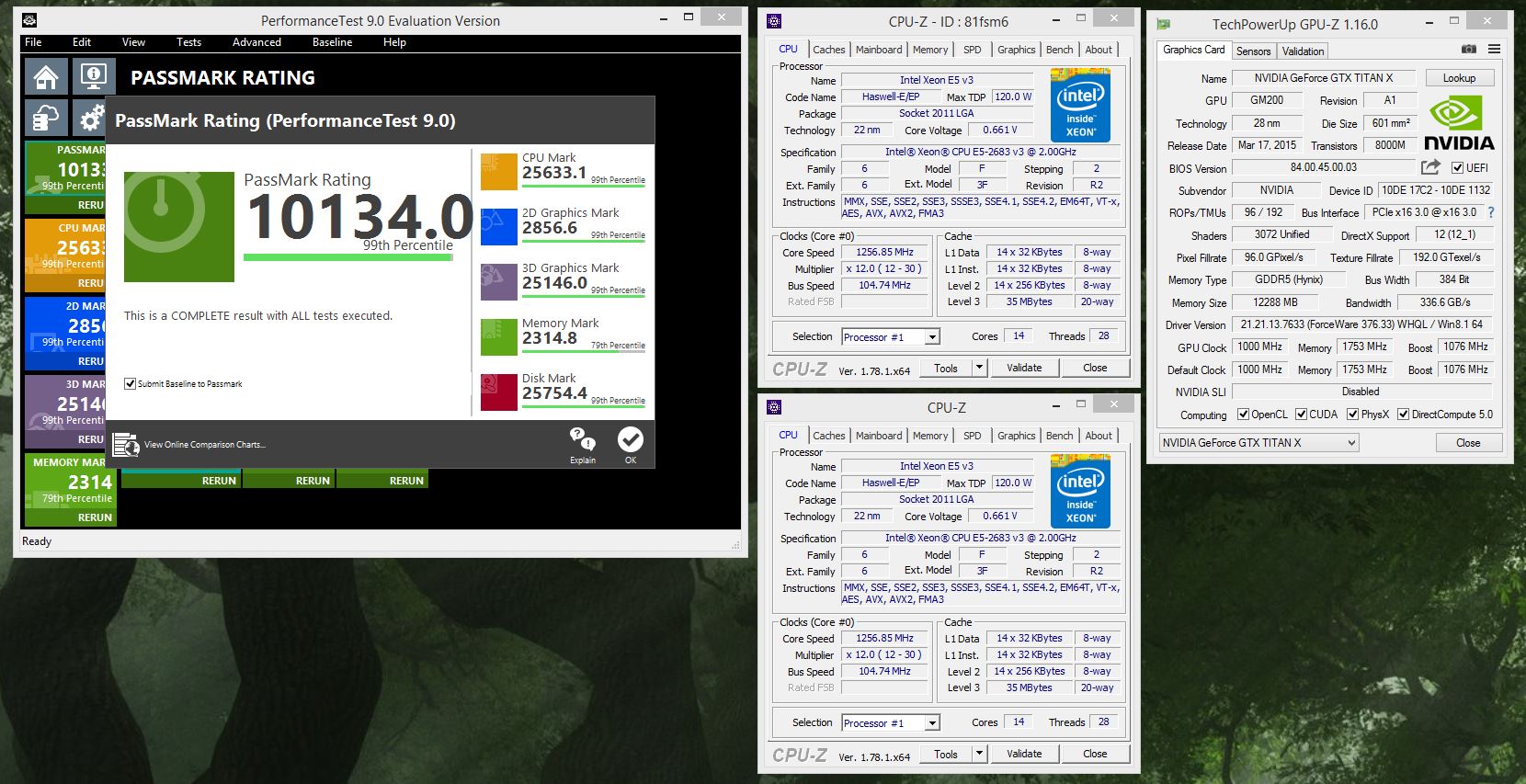Click the orange CPU Mark icon in rating dialog
Viewport: 1526px width, 784px height.
498,172
